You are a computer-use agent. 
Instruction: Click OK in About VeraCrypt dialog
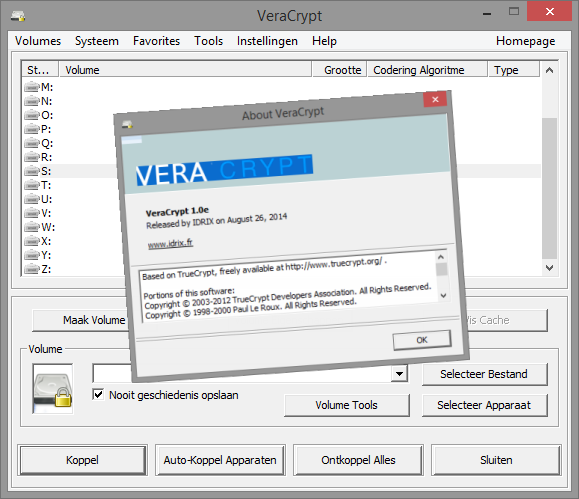pyautogui.click(x=422, y=340)
